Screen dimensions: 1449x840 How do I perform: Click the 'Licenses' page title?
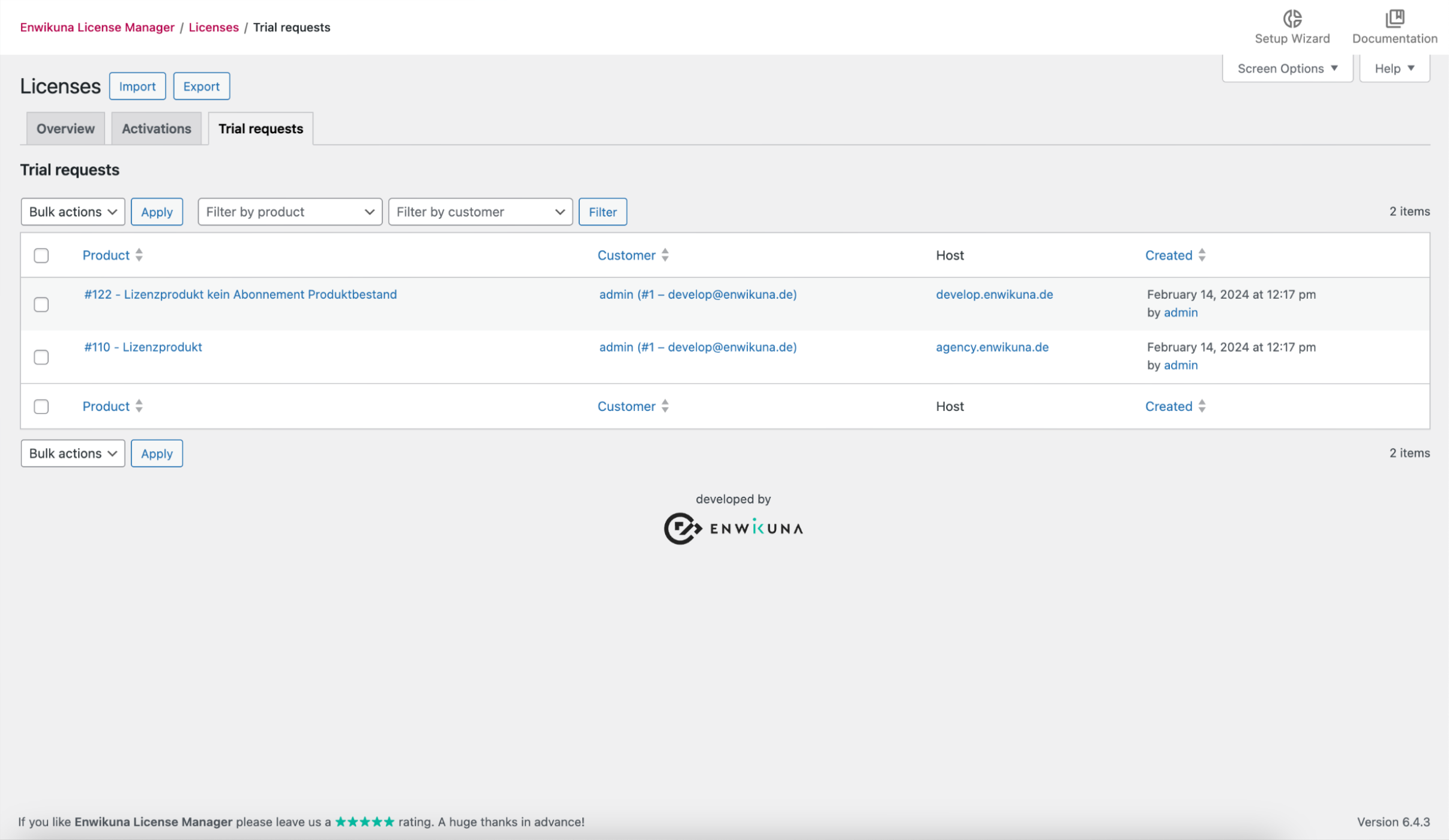(60, 86)
